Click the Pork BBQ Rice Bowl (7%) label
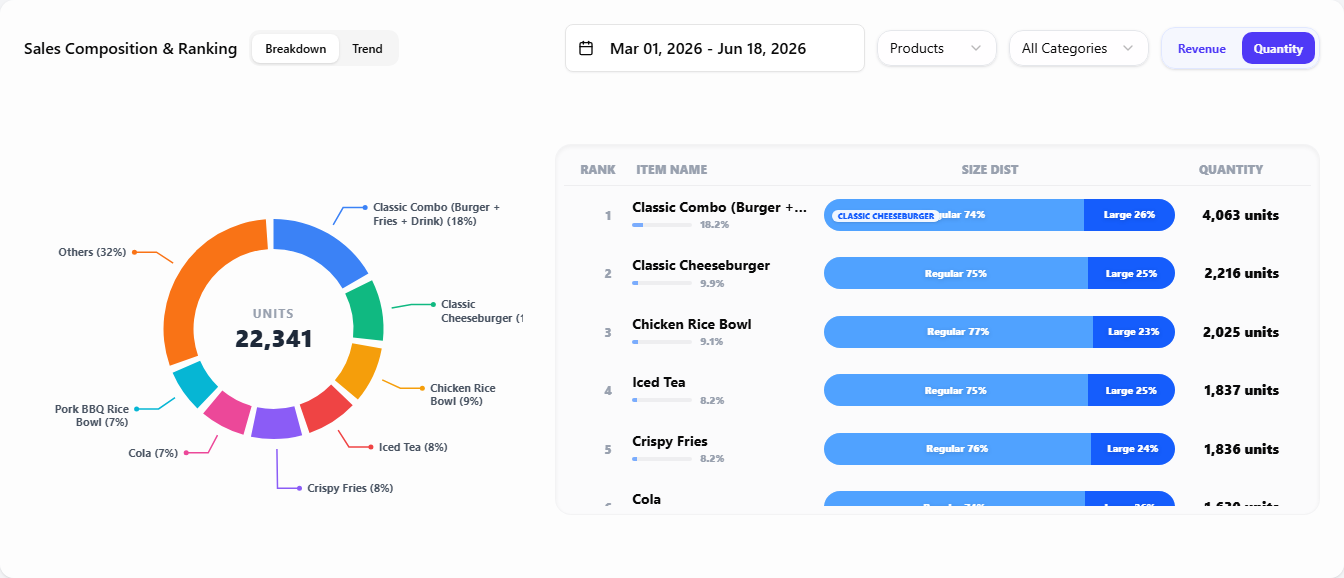Screen dimensions: 1344x578 [92, 415]
